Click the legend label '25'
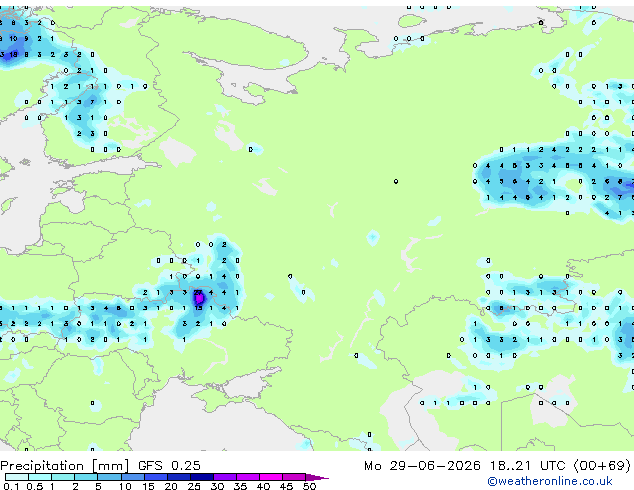Viewport: 634px width, 490px height. pos(194,486)
